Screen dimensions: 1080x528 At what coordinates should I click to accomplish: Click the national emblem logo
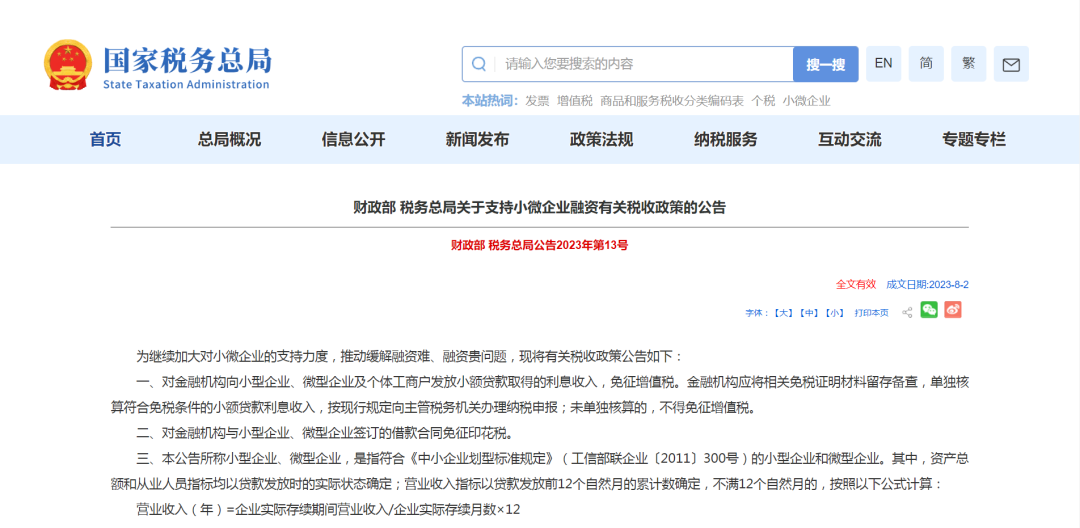pyautogui.click(x=68, y=65)
